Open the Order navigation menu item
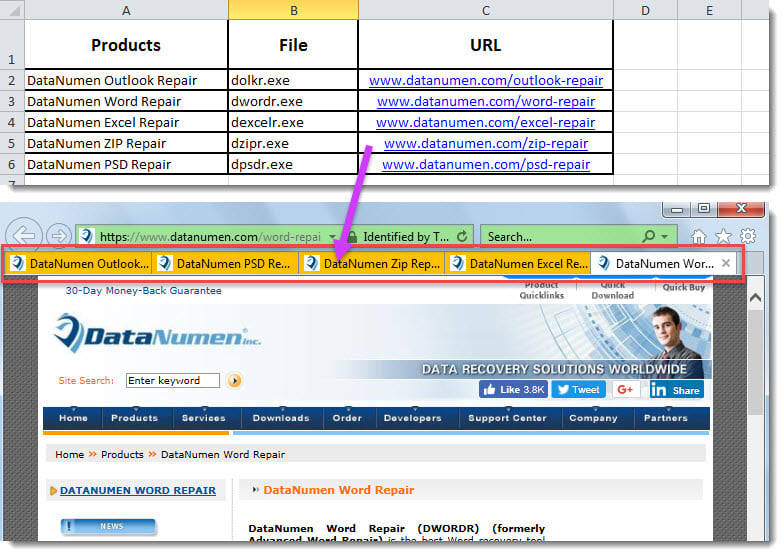The height and width of the screenshot is (557, 784). (347, 418)
